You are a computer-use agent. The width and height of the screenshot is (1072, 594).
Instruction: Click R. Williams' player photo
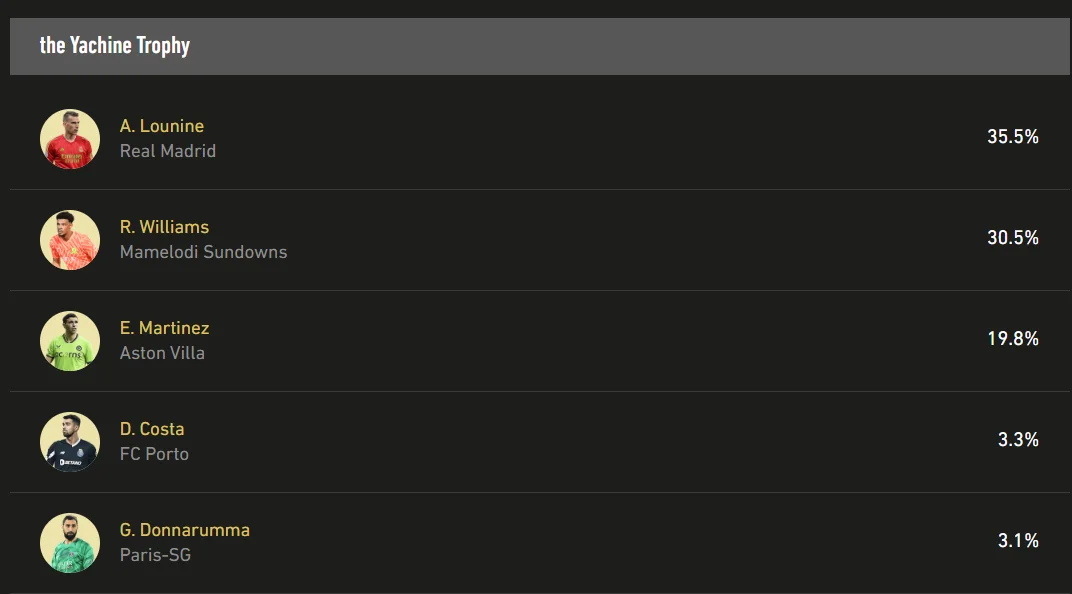point(70,240)
